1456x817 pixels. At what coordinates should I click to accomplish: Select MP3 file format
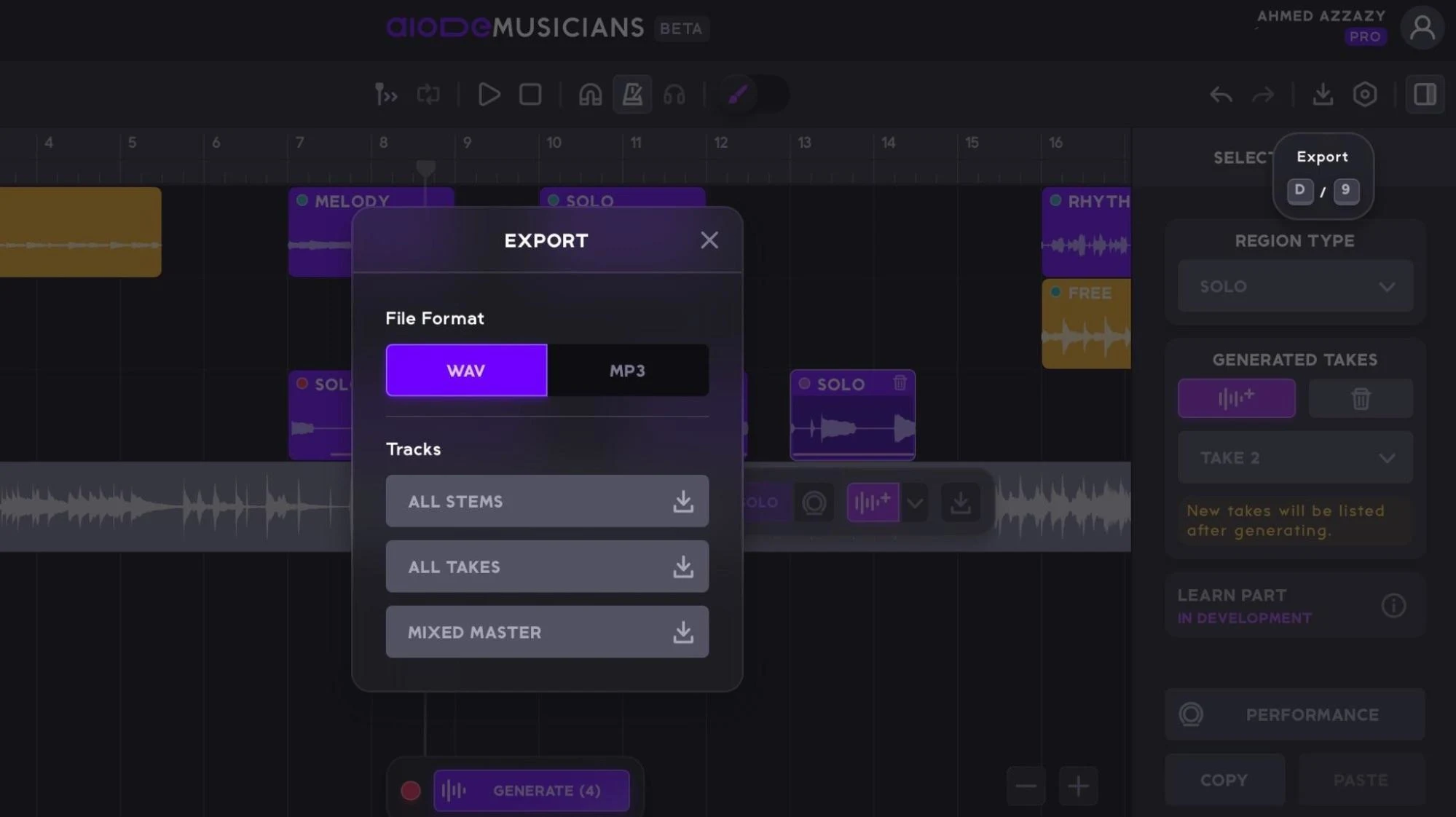627,371
